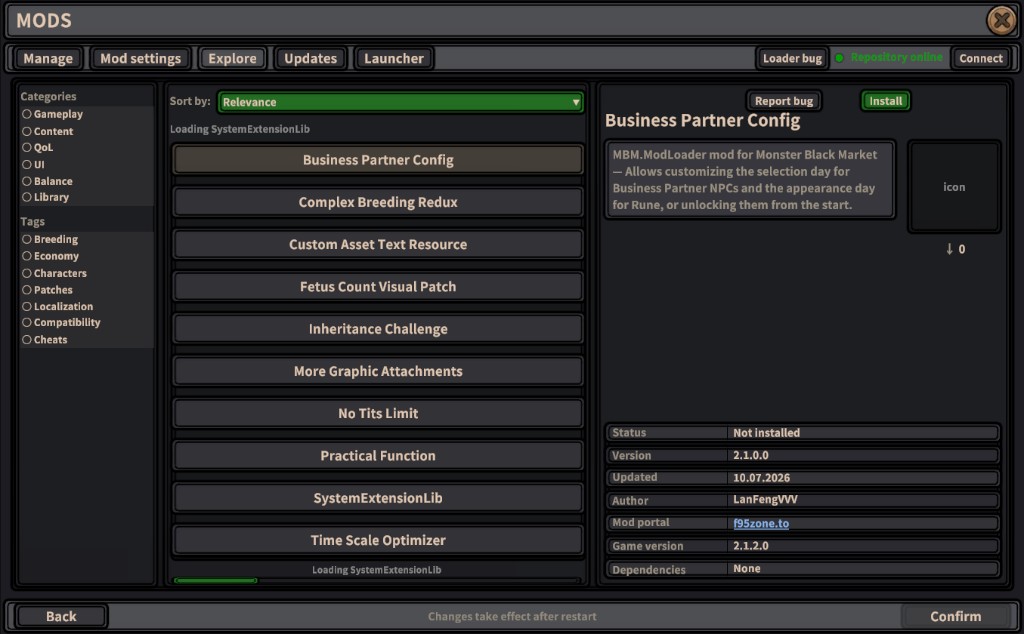
Task: Click the loading progress bar
Action: point(377,580)
